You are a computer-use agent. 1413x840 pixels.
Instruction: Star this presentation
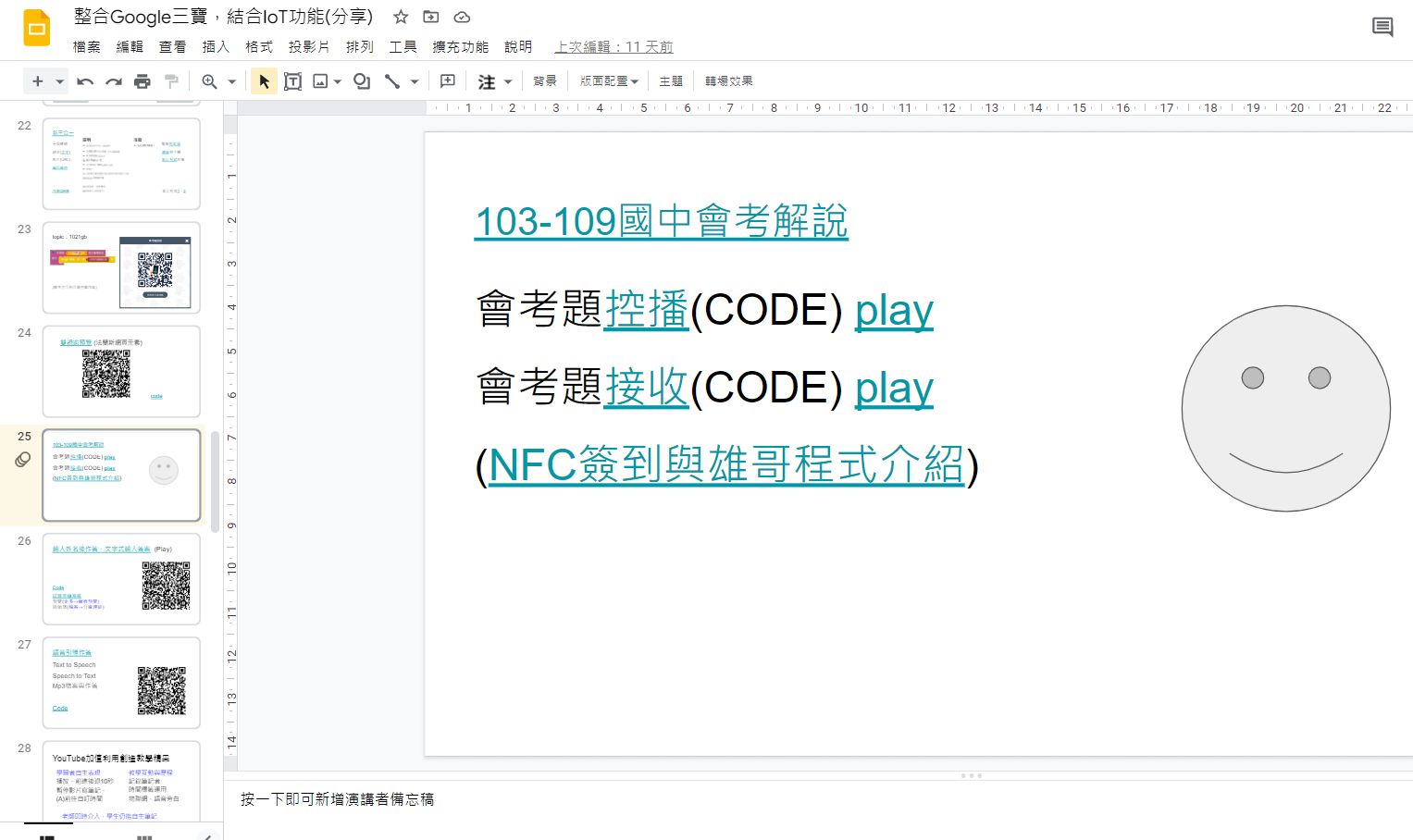click(x=401, y=17)
